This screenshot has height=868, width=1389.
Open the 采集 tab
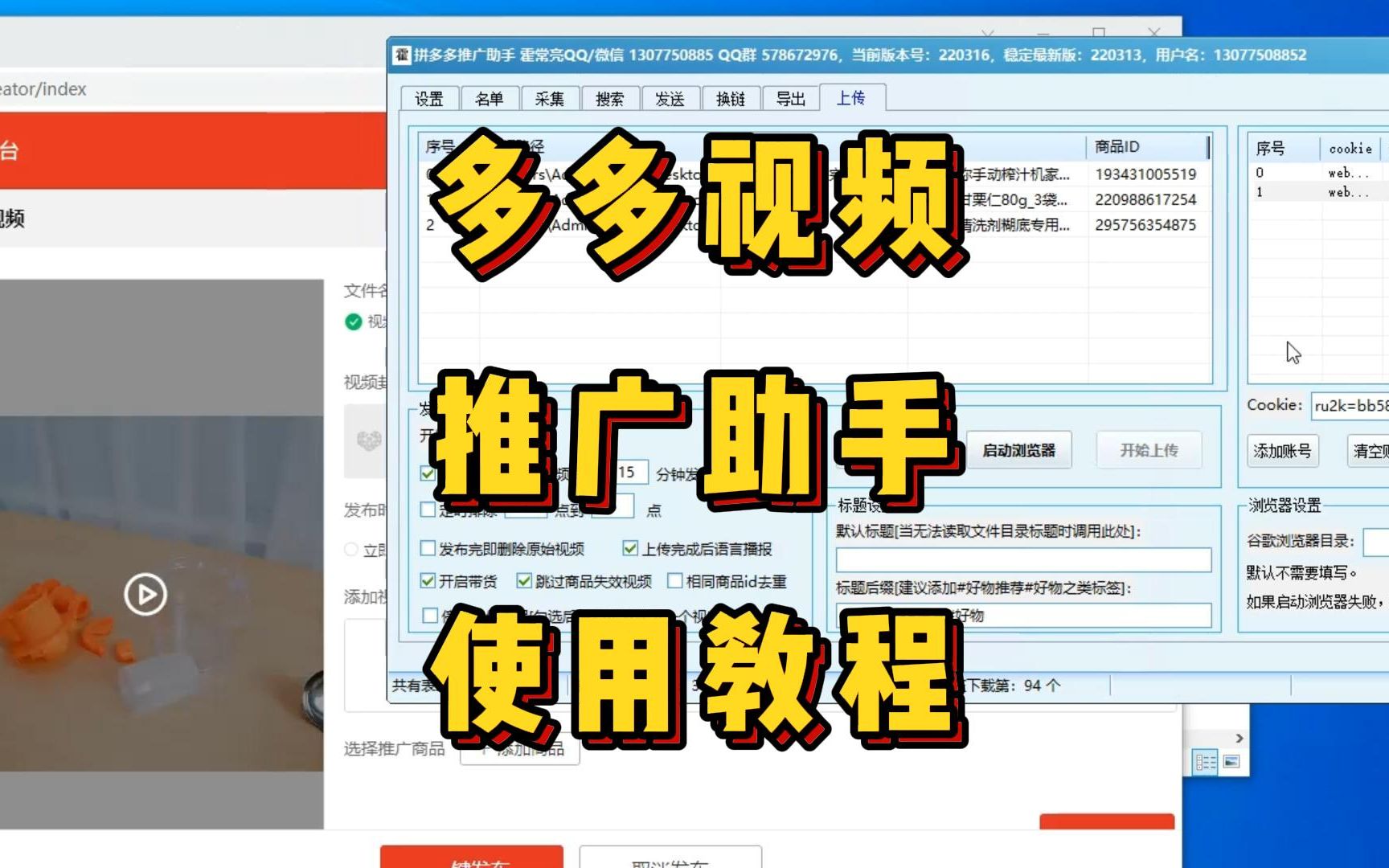[550, 98]
